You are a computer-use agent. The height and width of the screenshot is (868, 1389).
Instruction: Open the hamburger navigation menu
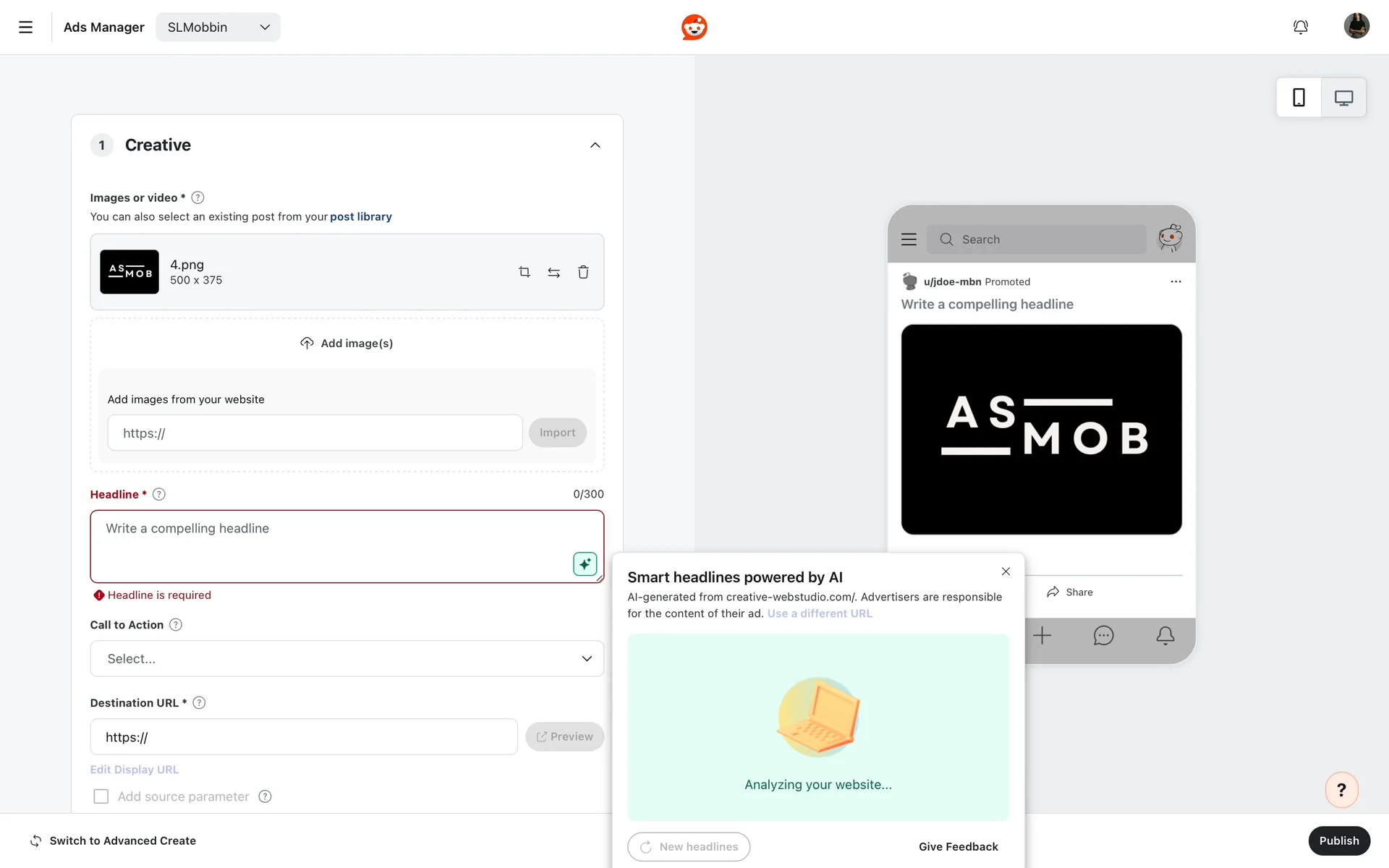click(25, 27)
